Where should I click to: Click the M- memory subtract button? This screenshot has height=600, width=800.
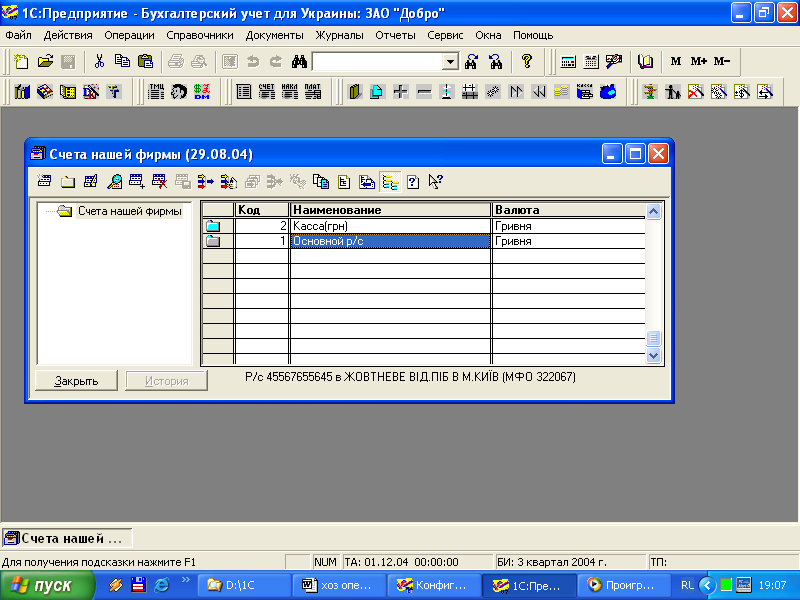coord(722,62)
